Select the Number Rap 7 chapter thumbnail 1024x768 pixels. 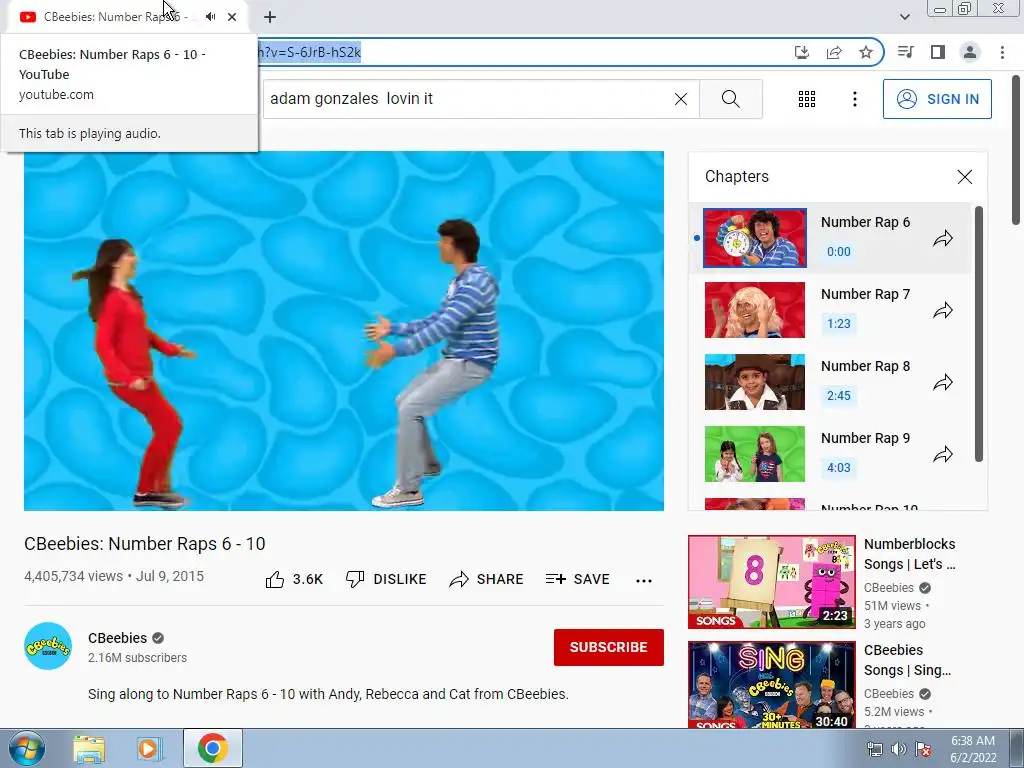point(754,310)
